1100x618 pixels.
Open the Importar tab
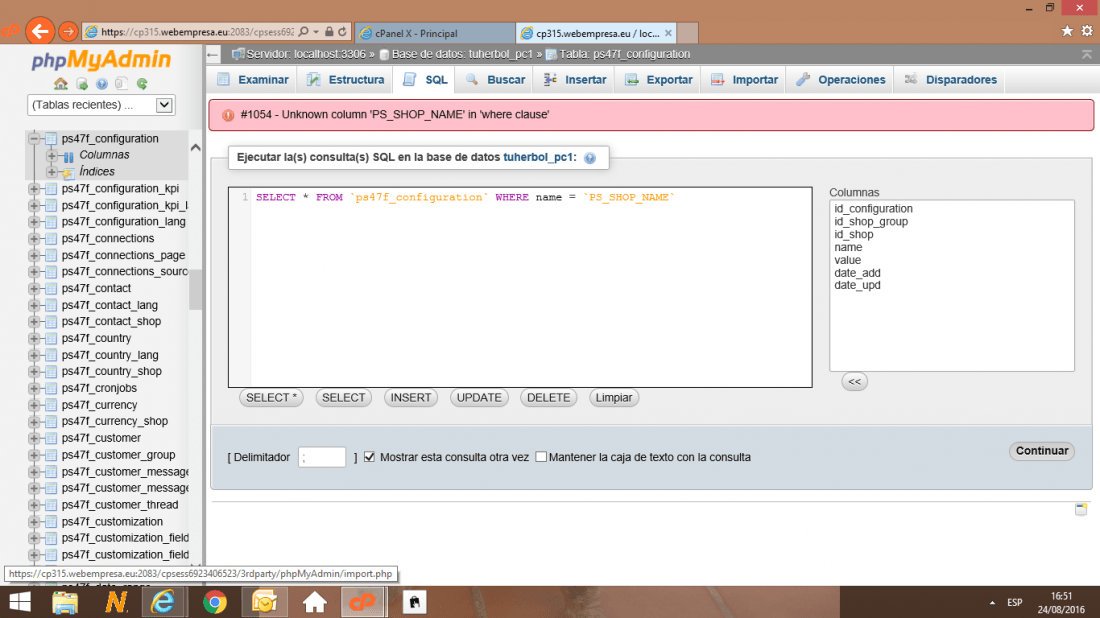pyautogui.click(x=744, y=80)
